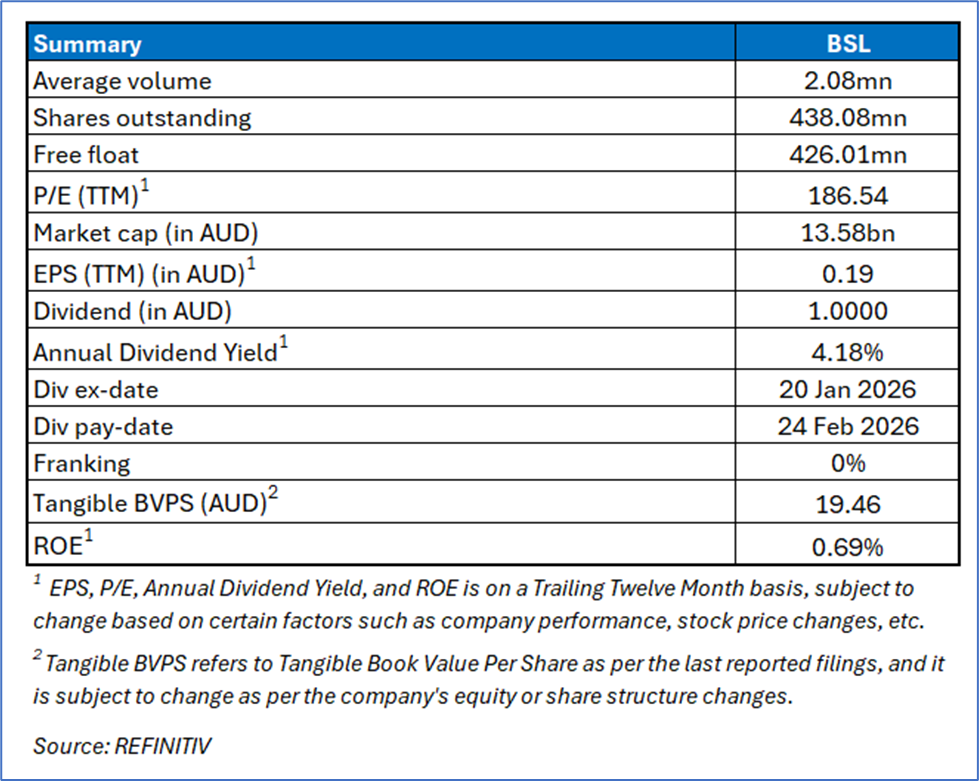
Task: Click the Div pay-date 24 Feb 2026
Action: click(x=848, y=426)
